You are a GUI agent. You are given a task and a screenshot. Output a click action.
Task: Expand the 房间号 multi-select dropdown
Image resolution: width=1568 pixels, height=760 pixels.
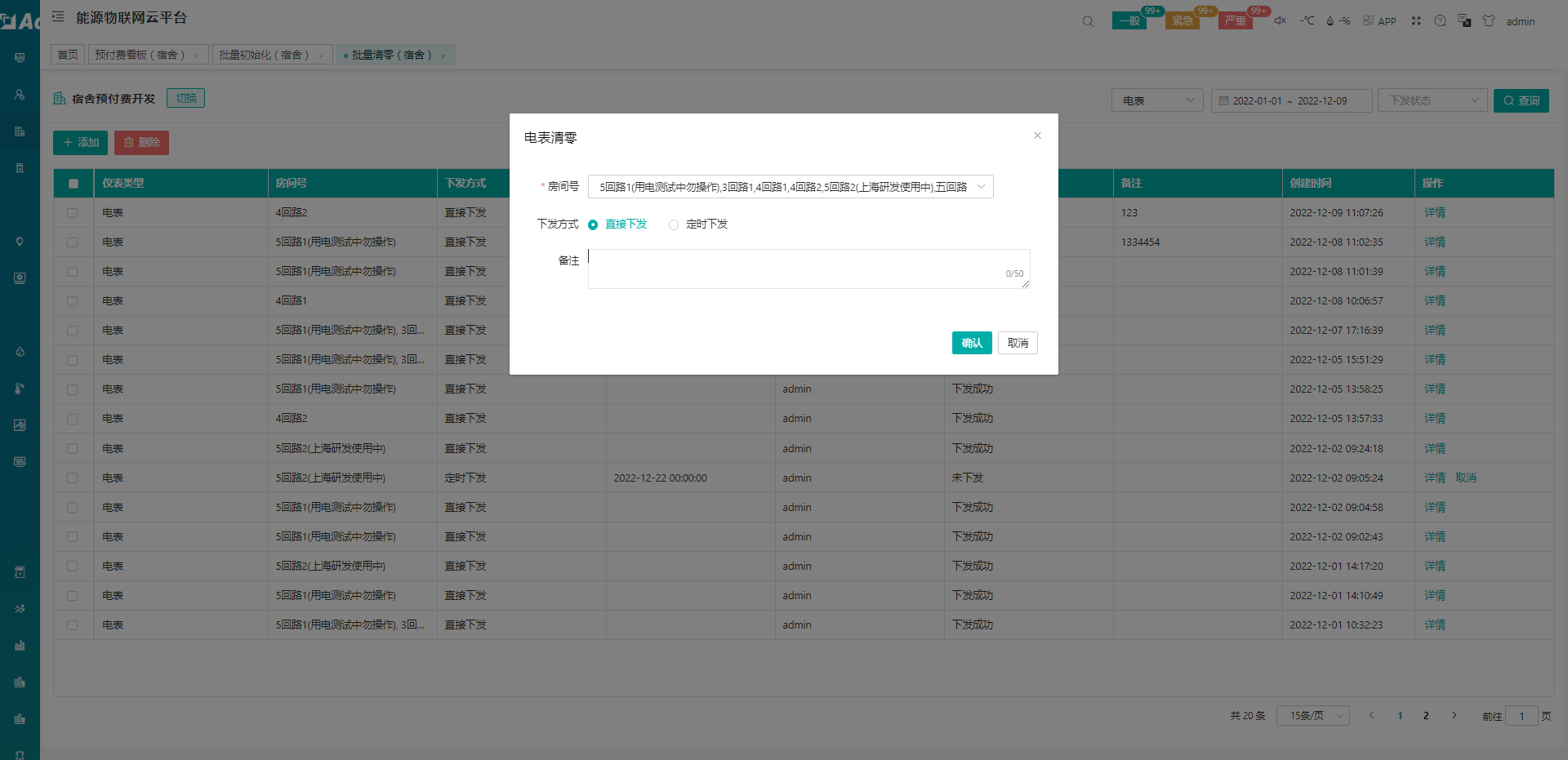791,187
